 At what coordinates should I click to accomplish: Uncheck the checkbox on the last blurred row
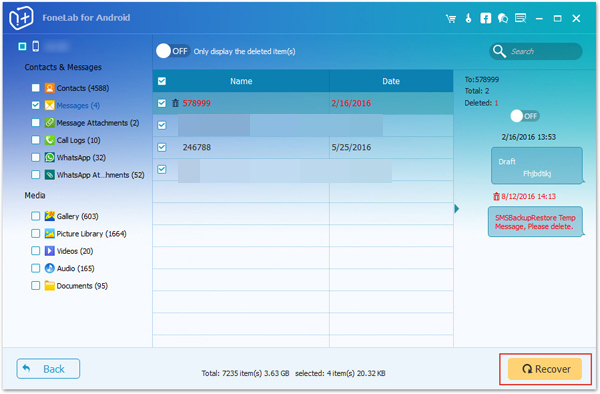pyautogui.click(x=162, y=169)
